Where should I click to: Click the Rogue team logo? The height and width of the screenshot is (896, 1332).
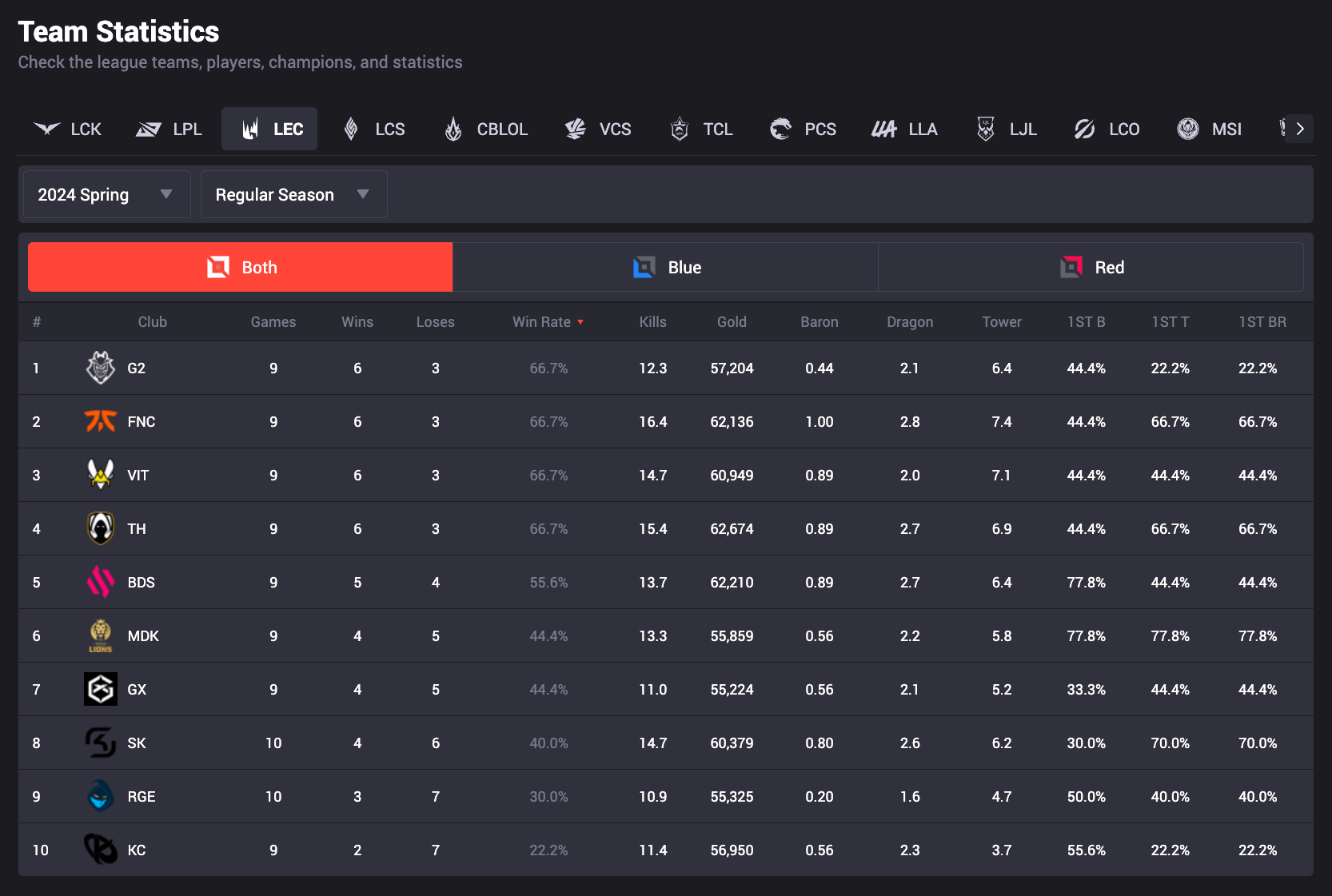coord(101,796)
